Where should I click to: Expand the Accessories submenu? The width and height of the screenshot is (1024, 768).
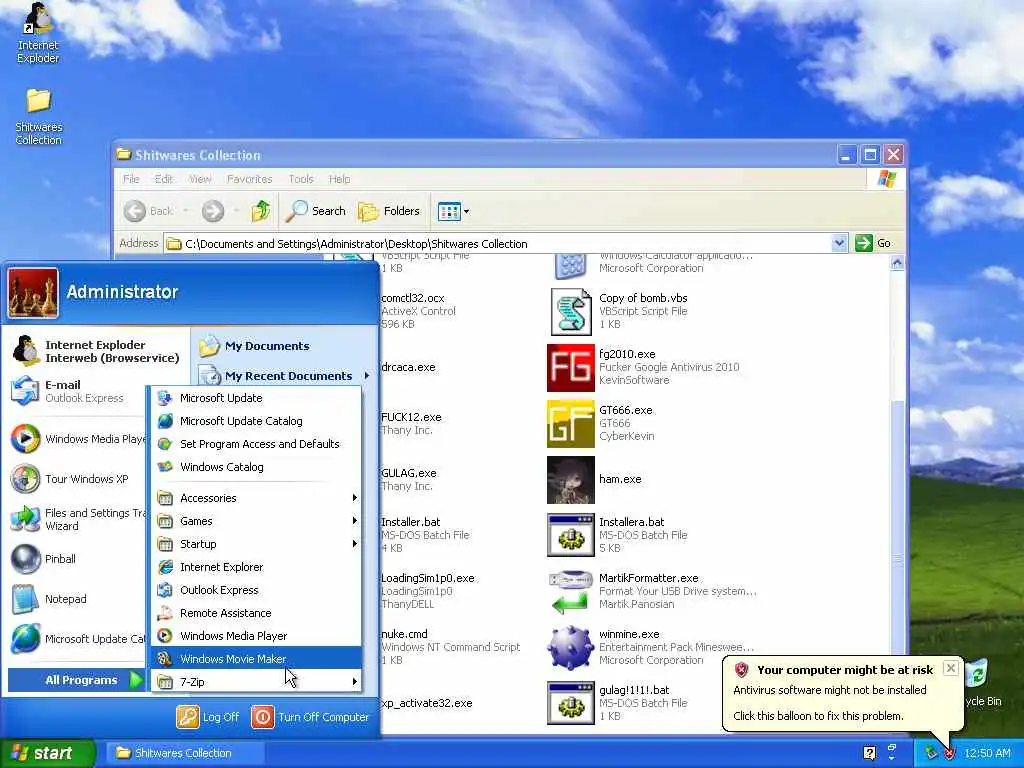coord(257,498)
